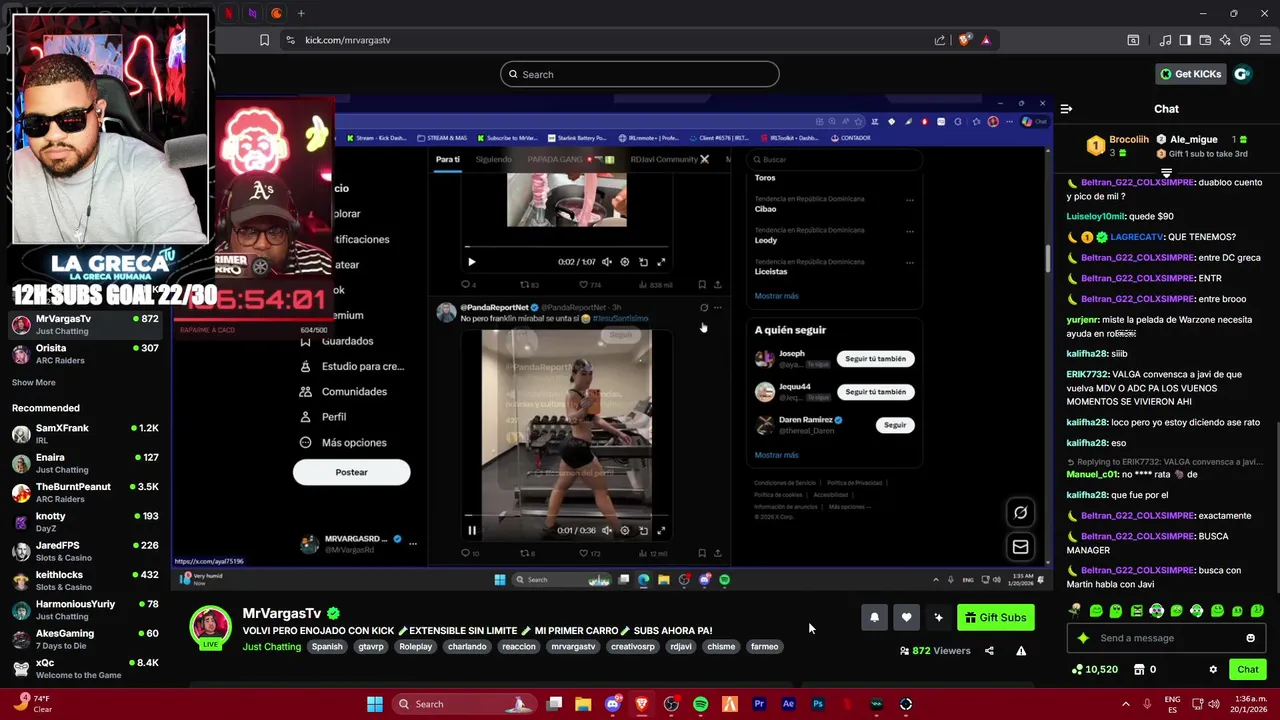Screen dimensions: 1280x720
Task: Select the farmeo tag
Action: 764,647
